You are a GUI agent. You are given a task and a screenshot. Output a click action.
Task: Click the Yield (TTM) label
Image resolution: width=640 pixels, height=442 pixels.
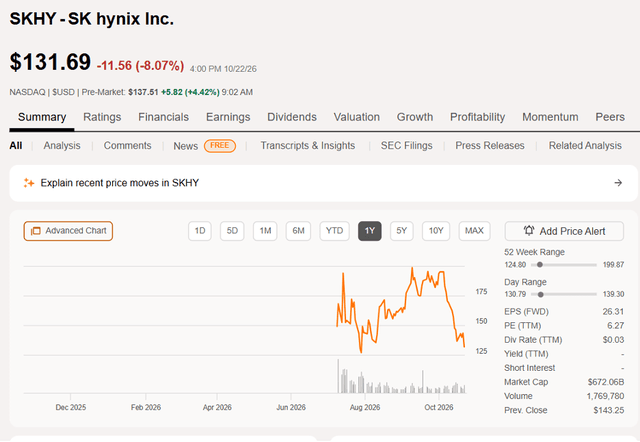526,354
